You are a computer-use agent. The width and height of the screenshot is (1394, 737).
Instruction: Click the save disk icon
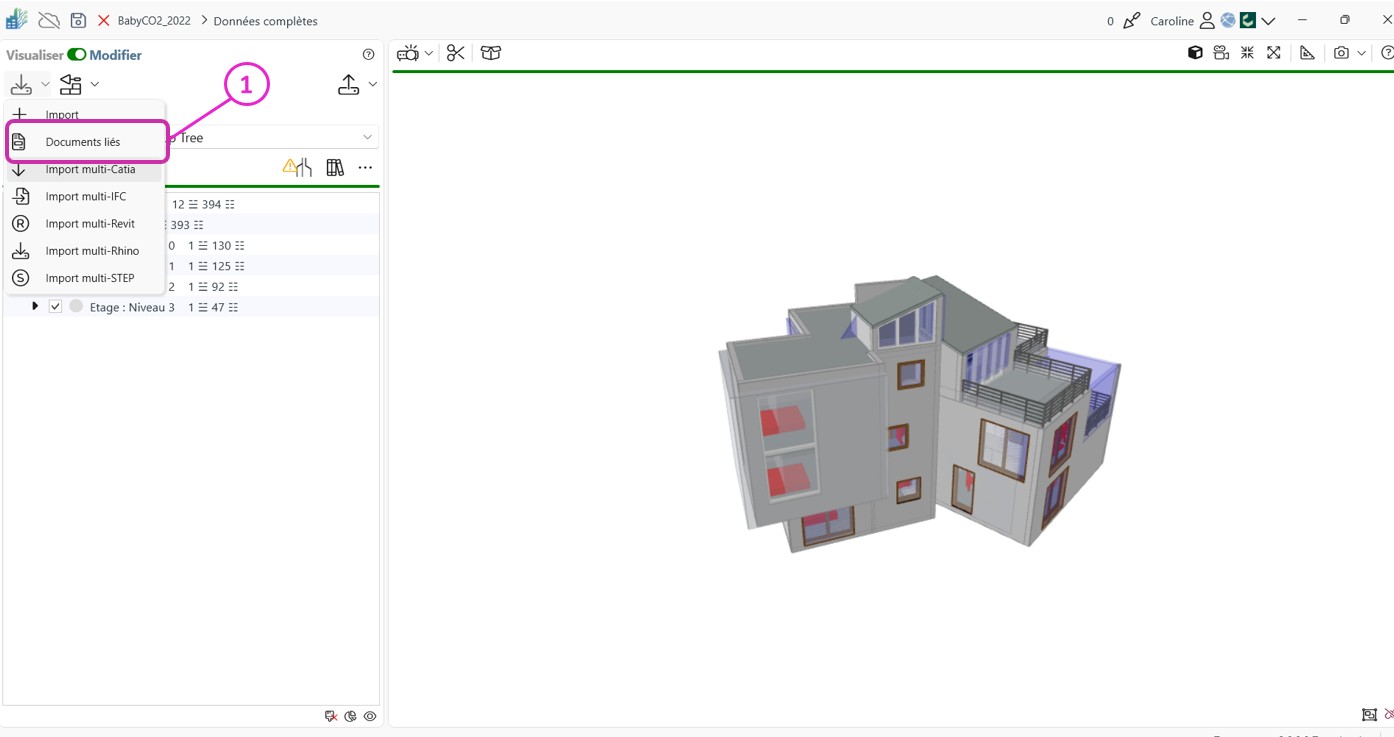point(78,21)
